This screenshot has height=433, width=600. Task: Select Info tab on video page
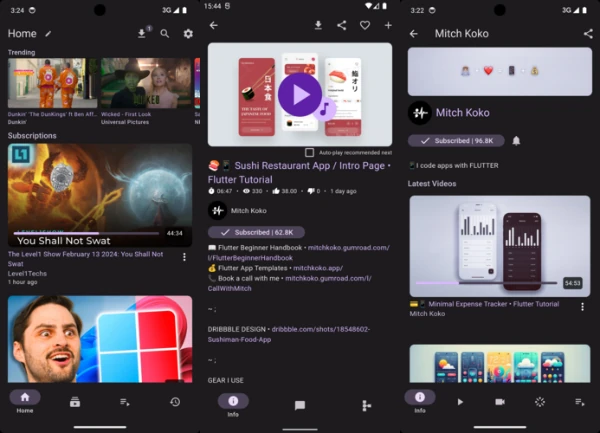[233, 405]
